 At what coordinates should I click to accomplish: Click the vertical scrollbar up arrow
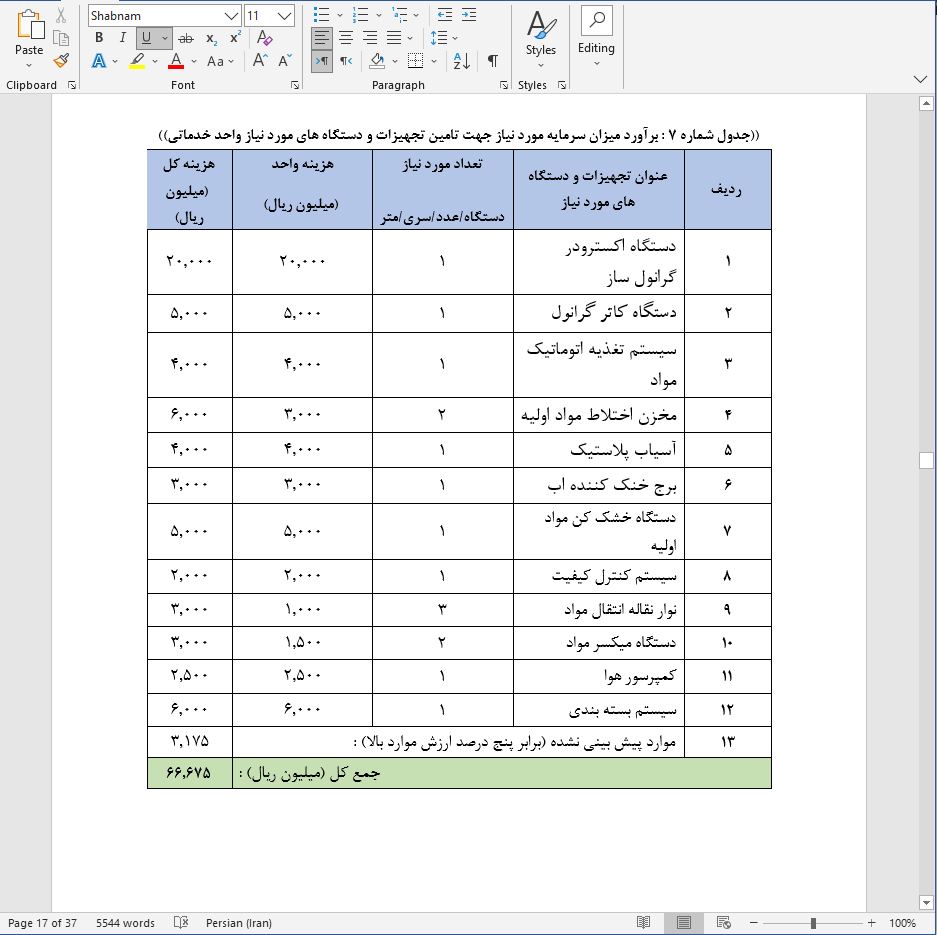(x=926, y=104)
